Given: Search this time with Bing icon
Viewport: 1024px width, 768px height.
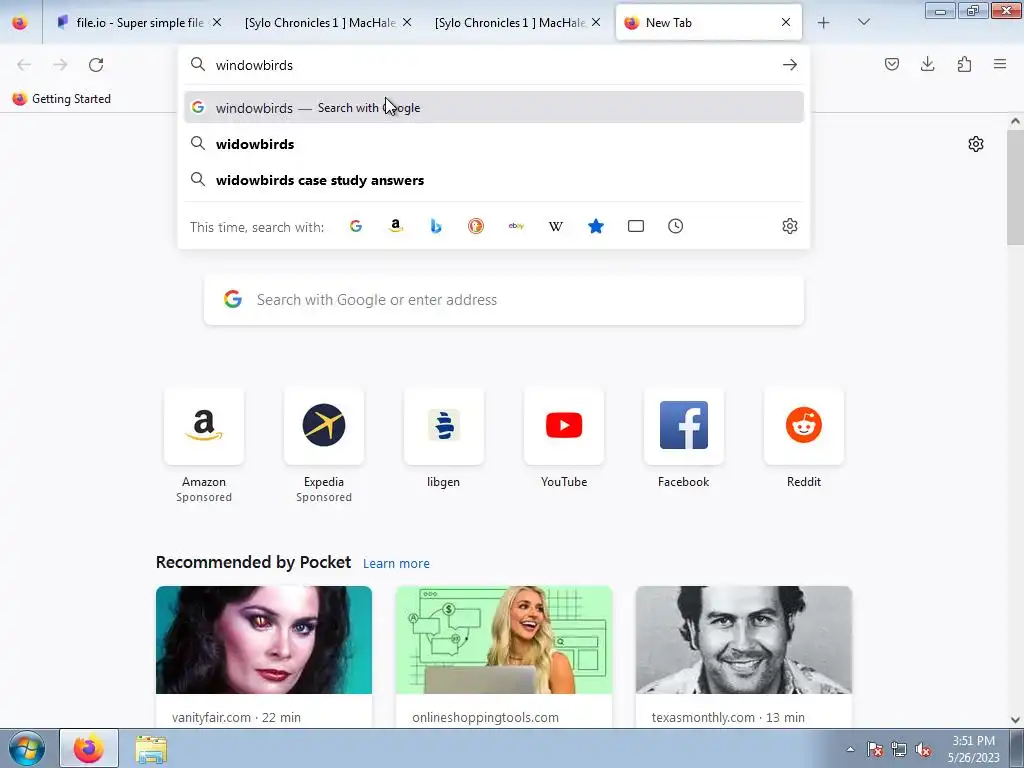Looking at the screenshot, I should 436,226.
